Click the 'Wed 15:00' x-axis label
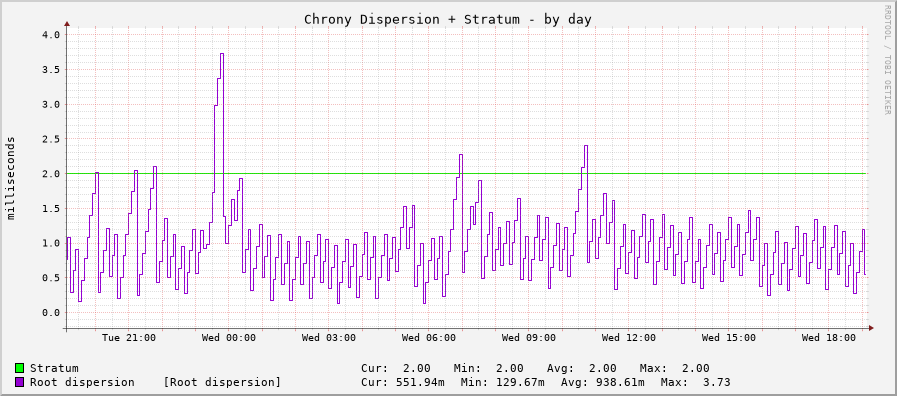897x396 pixels. (x=729, y=338)
